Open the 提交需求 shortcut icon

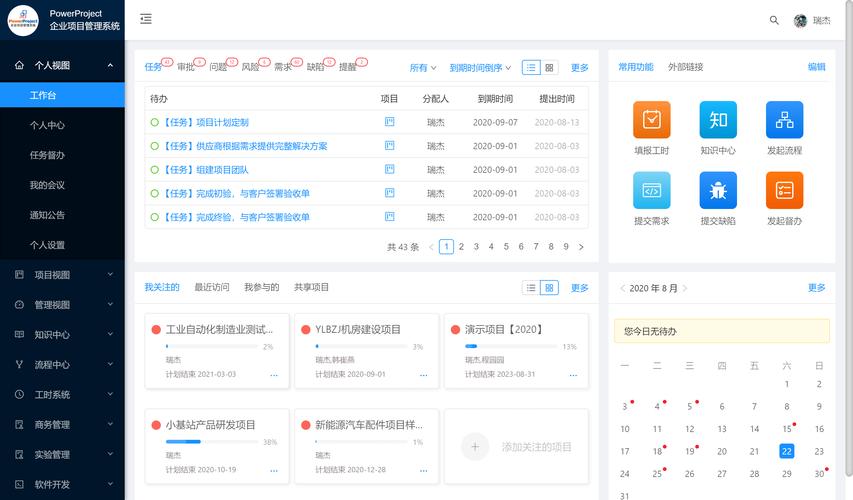(x=652, y=190)
